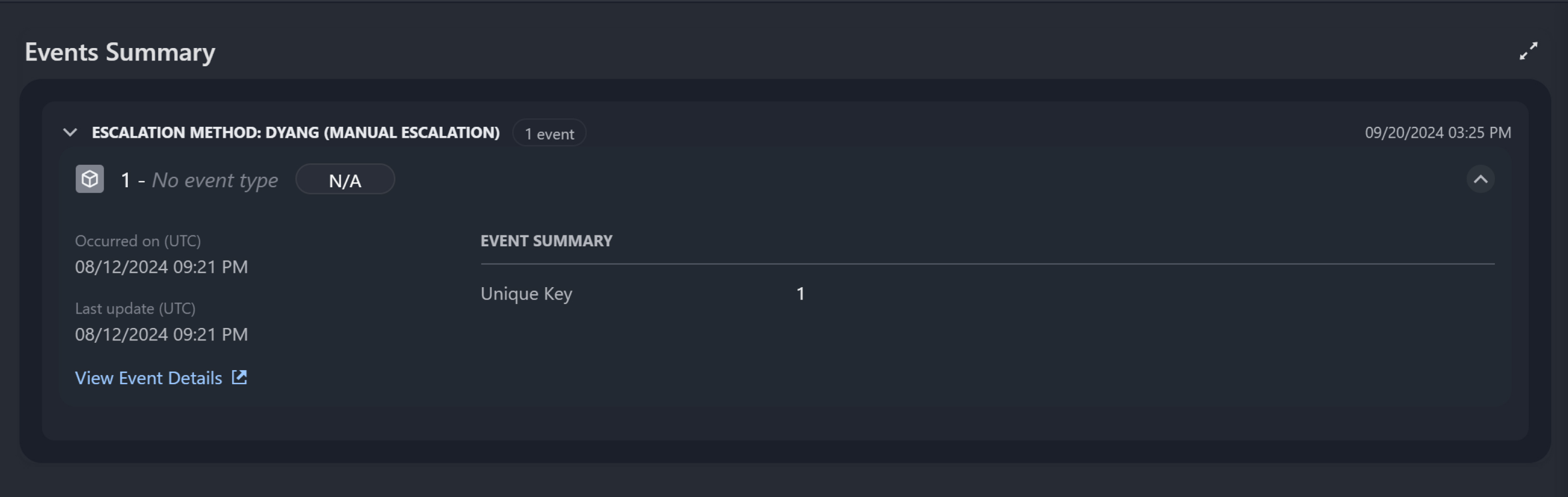
Task: Click the "Occurred on (UTC)" label
Action: 137,241
